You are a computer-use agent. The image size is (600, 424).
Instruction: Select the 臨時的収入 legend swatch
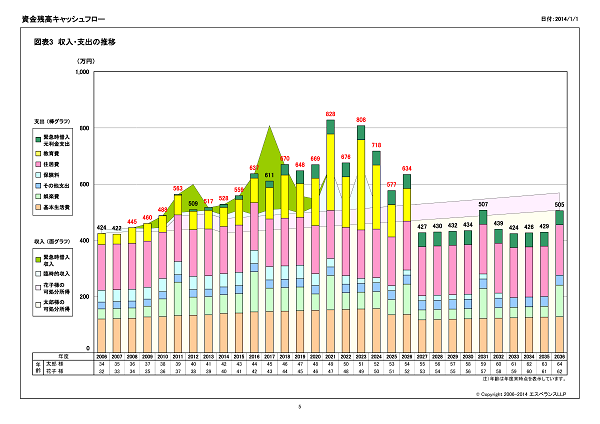[x=38, y=274]
